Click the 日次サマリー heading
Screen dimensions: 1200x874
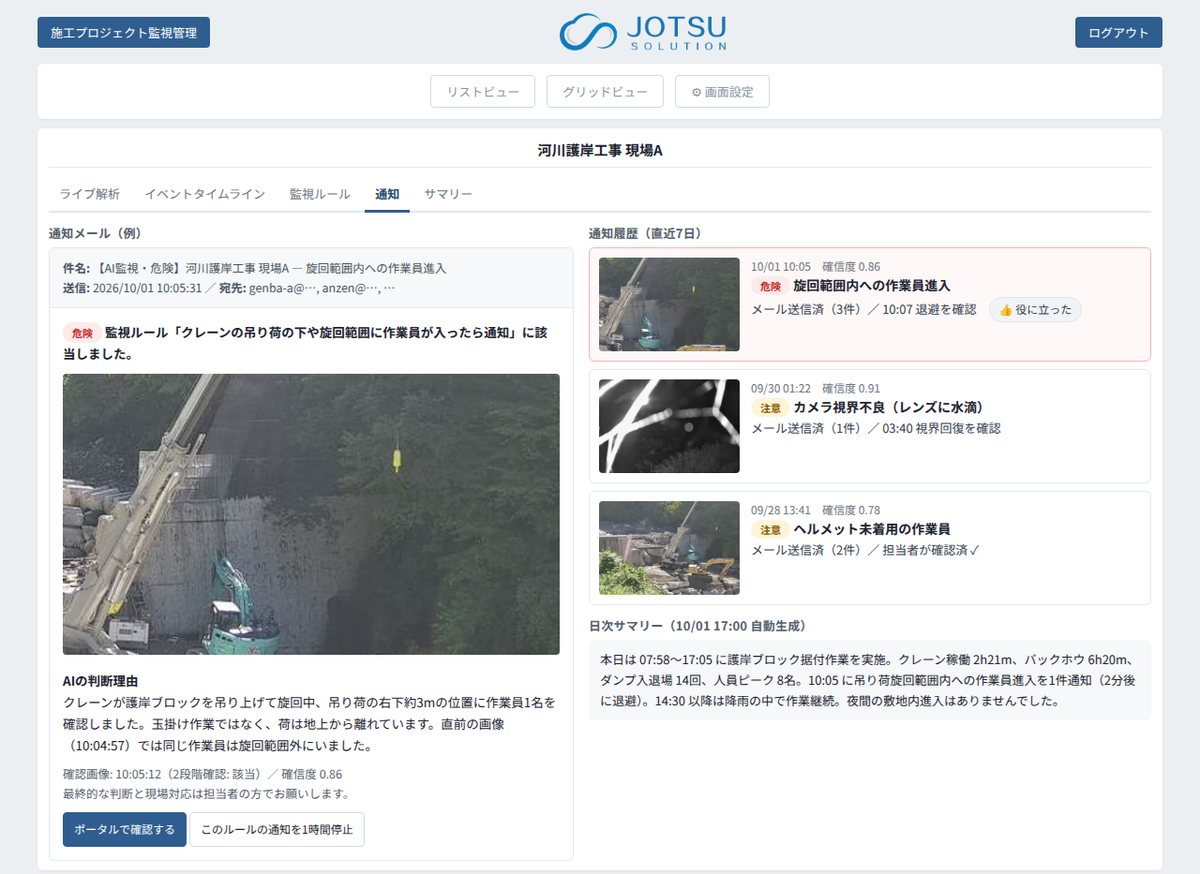click(x=697, y=626)
